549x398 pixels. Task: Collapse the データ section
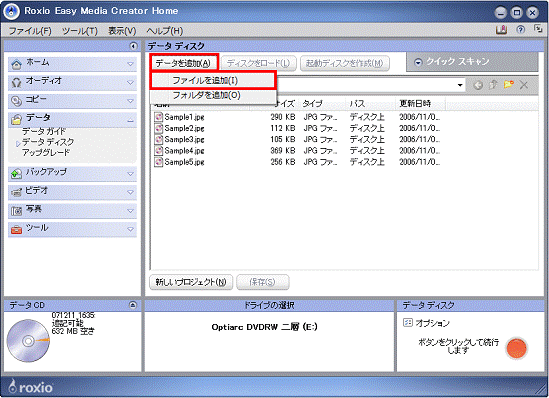pyautogui.click(x=130, y=121)
